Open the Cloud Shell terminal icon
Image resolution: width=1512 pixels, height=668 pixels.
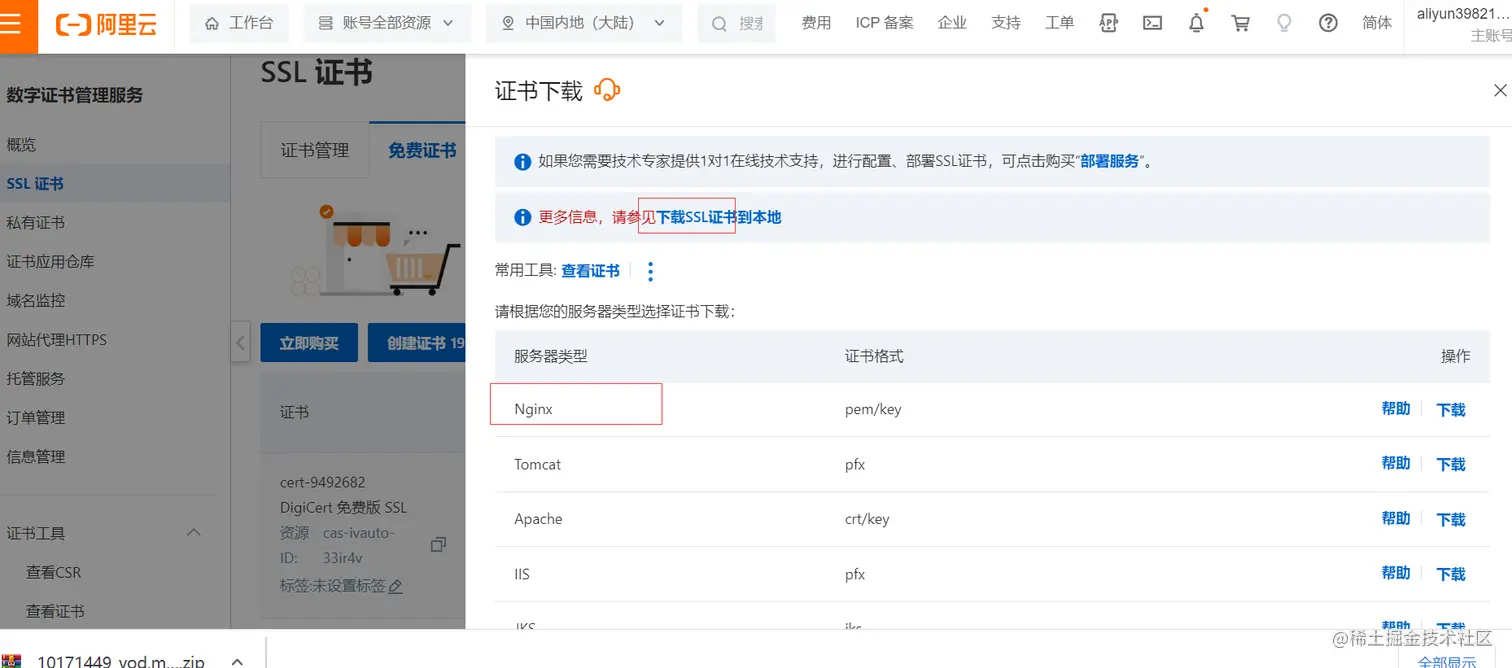click(1153, 23)
